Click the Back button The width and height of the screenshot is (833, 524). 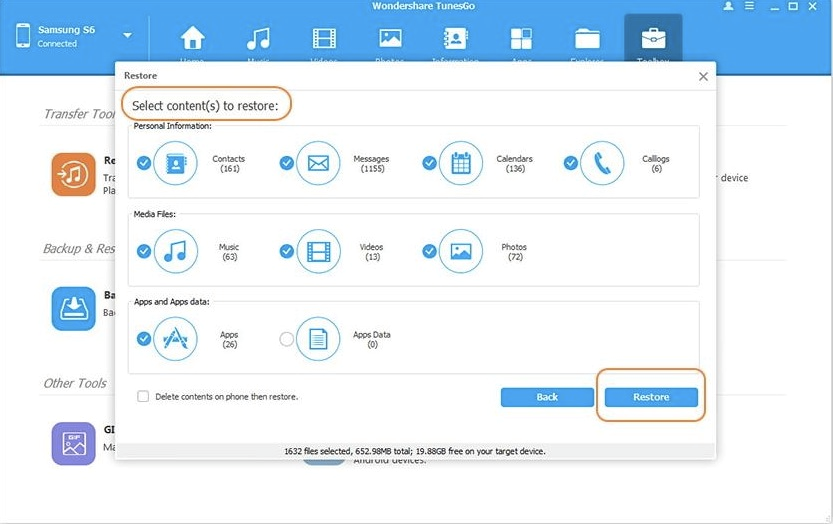tap(547, 397)
